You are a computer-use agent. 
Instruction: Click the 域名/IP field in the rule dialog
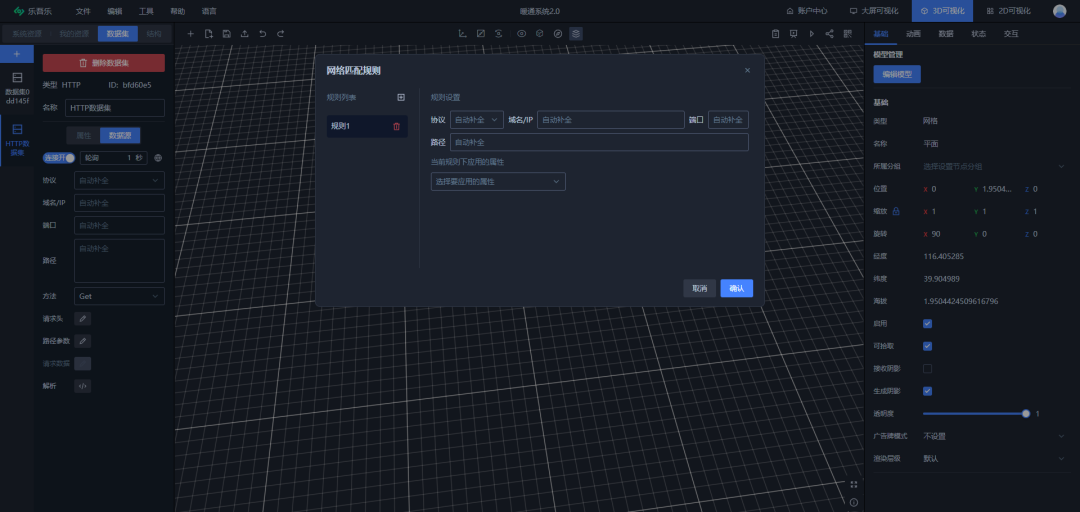pos(611,120)
